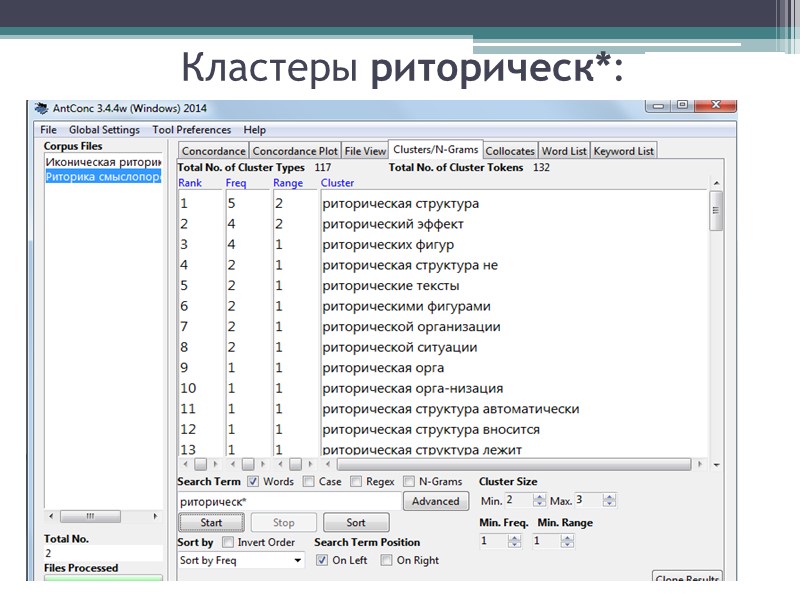The image size is (800, 600).
Task: Select the Иконическая риторика corpus file
Action: click(x=103, y=160)
